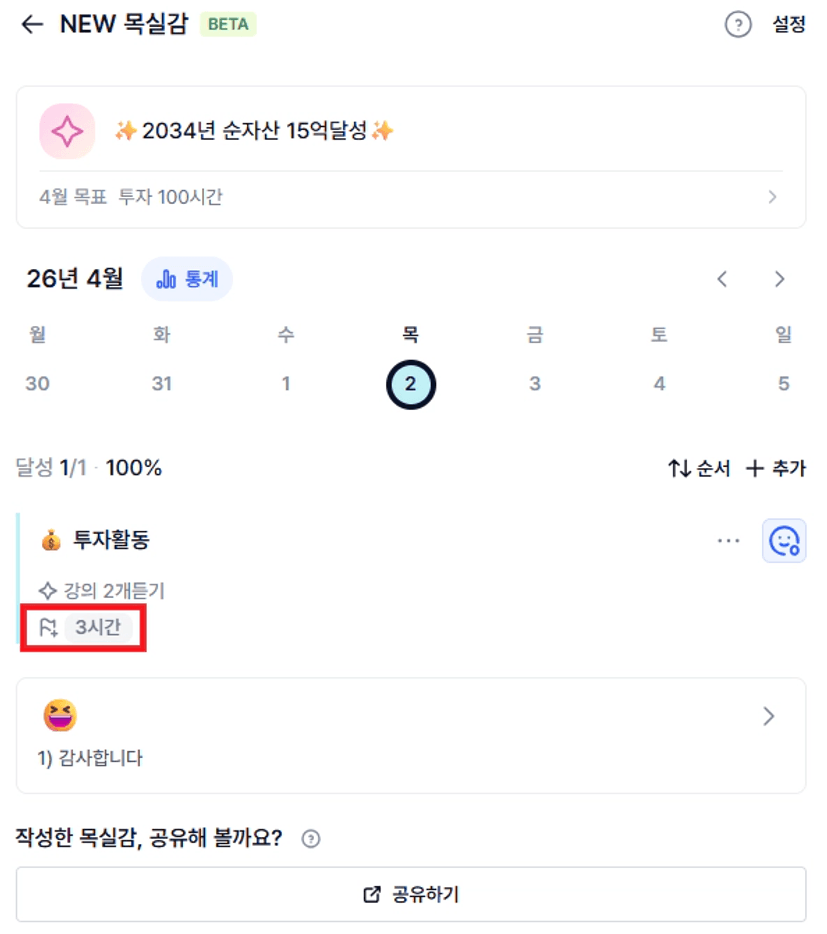Select Wednesday the 1st in calendar
The image size is (827, 934).
click(x=286, y=384)
